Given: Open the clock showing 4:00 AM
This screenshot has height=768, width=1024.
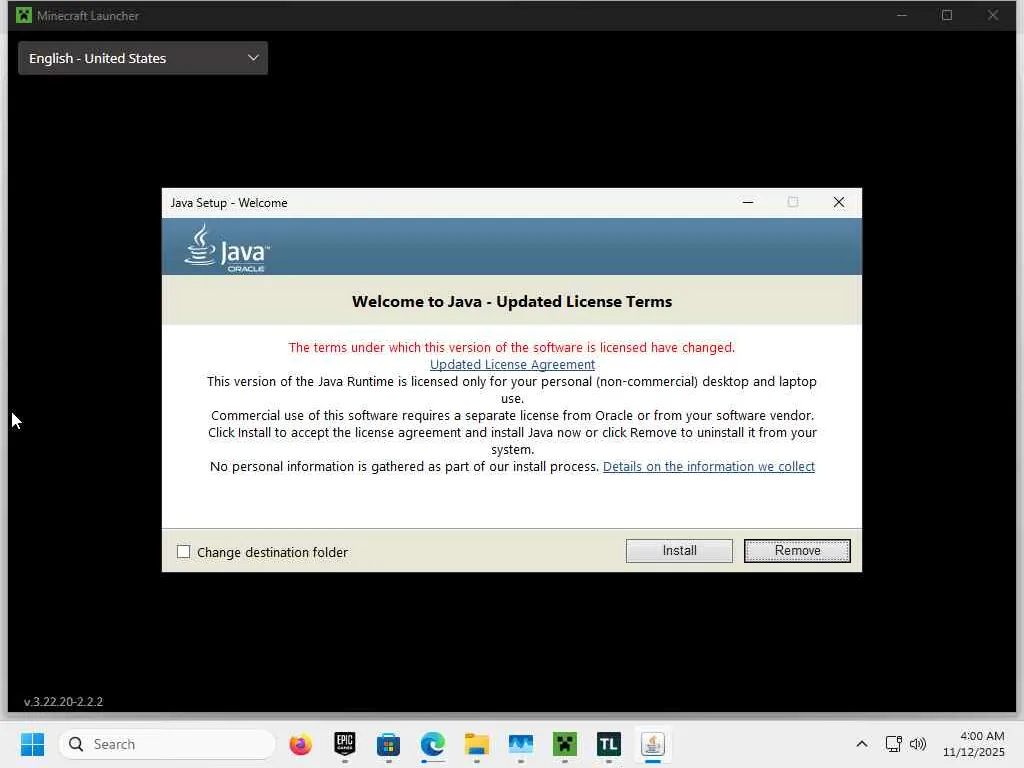Looking at the screenshot, I should (x=974, y=744).
